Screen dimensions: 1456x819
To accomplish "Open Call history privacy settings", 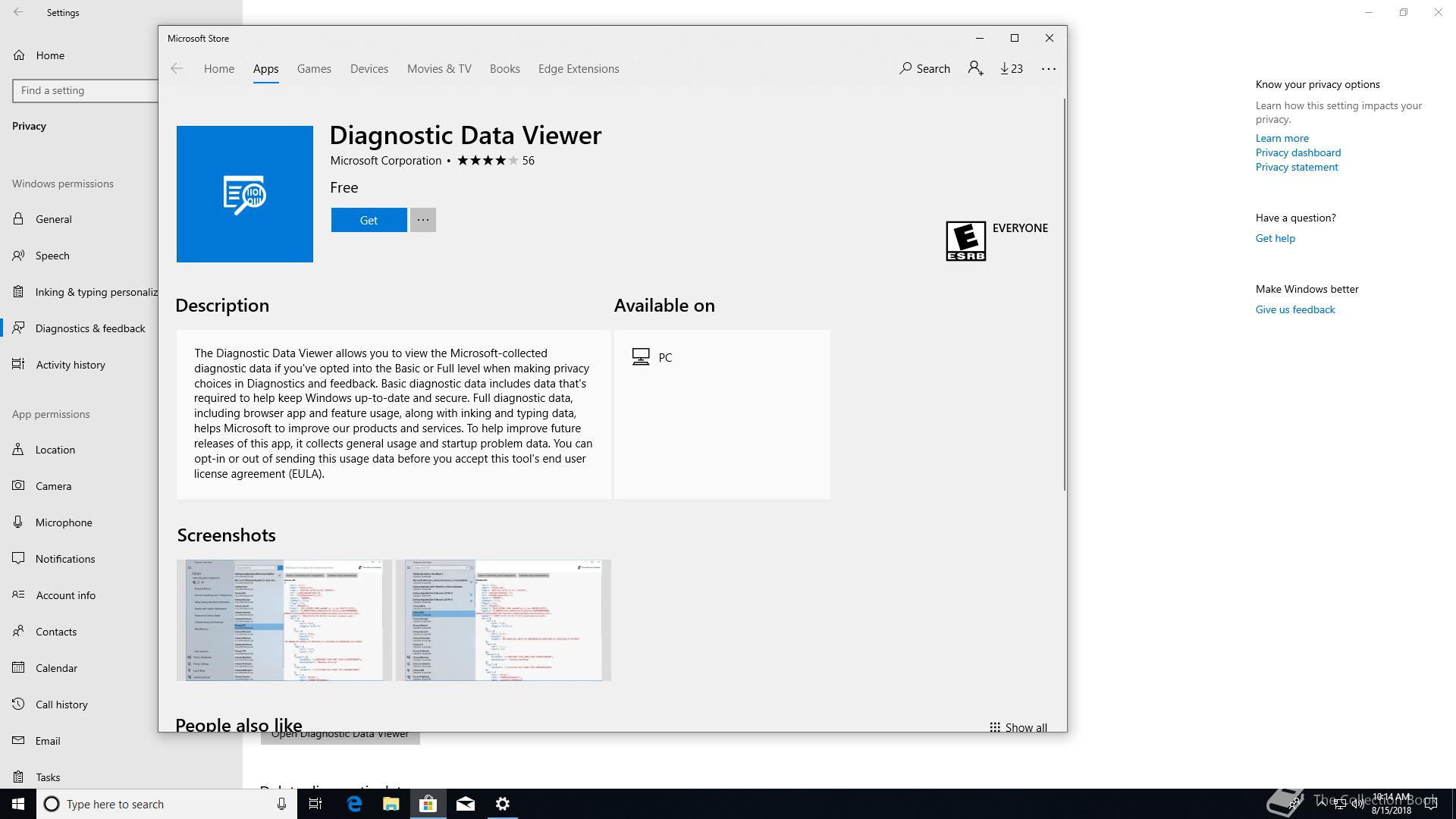I will [x=79, y=704].
